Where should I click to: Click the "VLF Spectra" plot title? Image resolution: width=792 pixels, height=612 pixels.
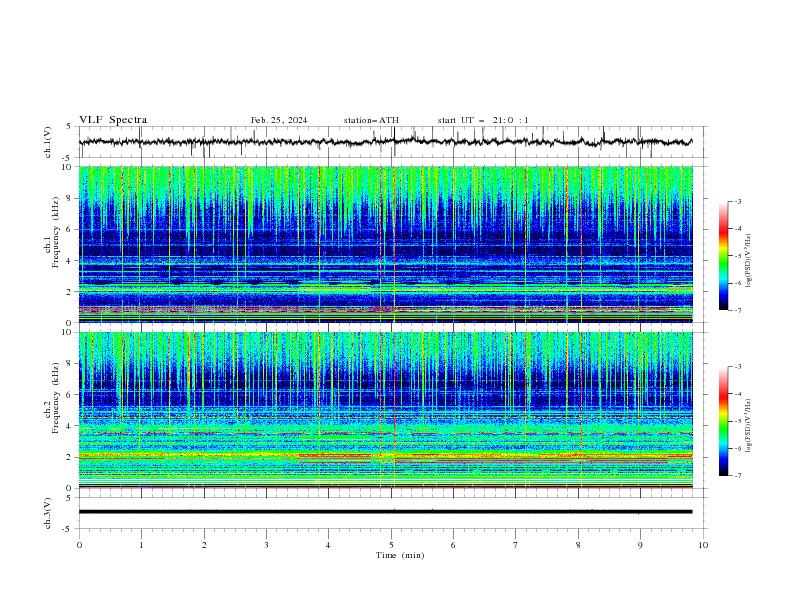pos(113,120)
